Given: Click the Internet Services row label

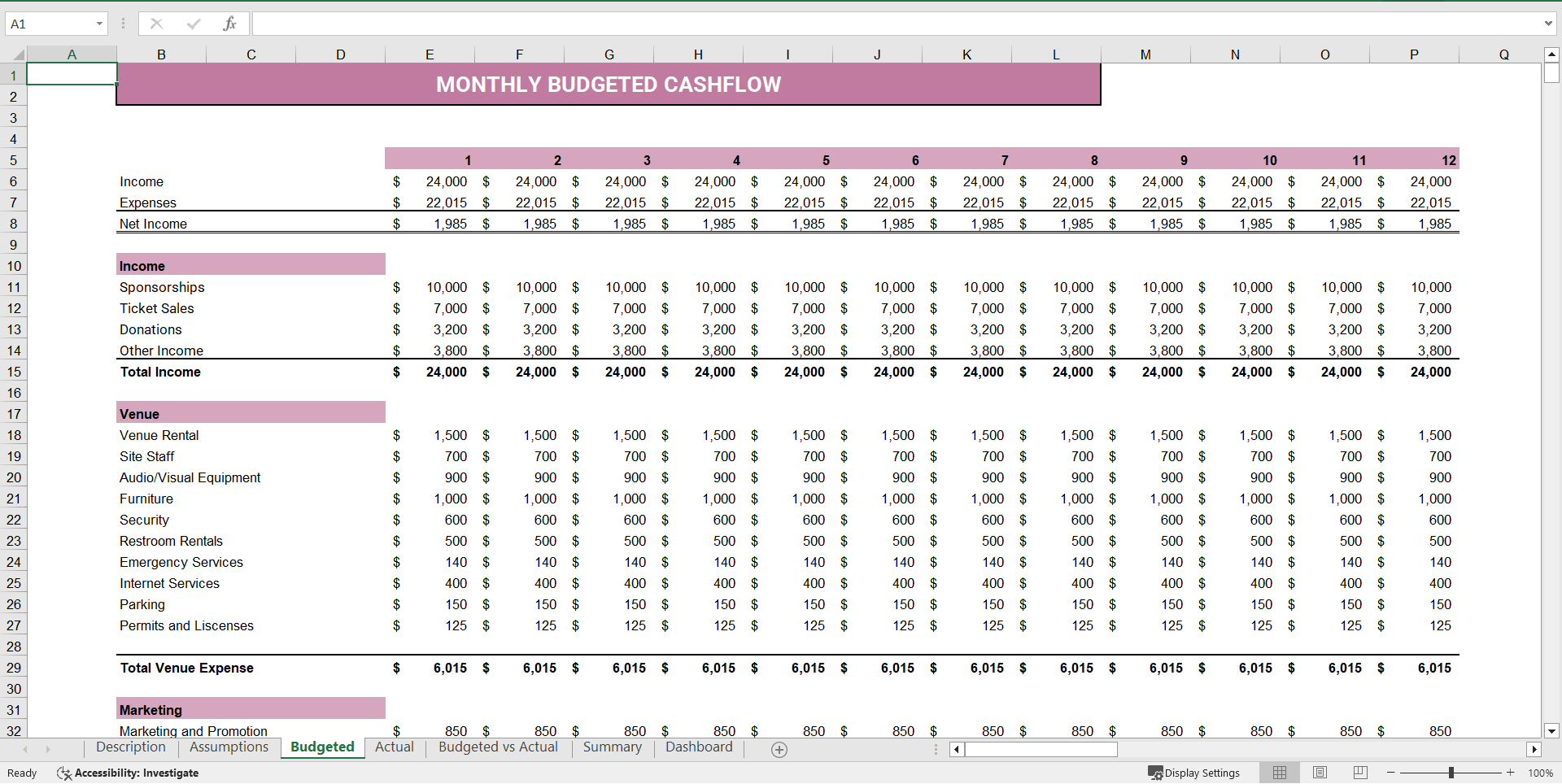Looking at the screenshot, I should tap(169, 583).
